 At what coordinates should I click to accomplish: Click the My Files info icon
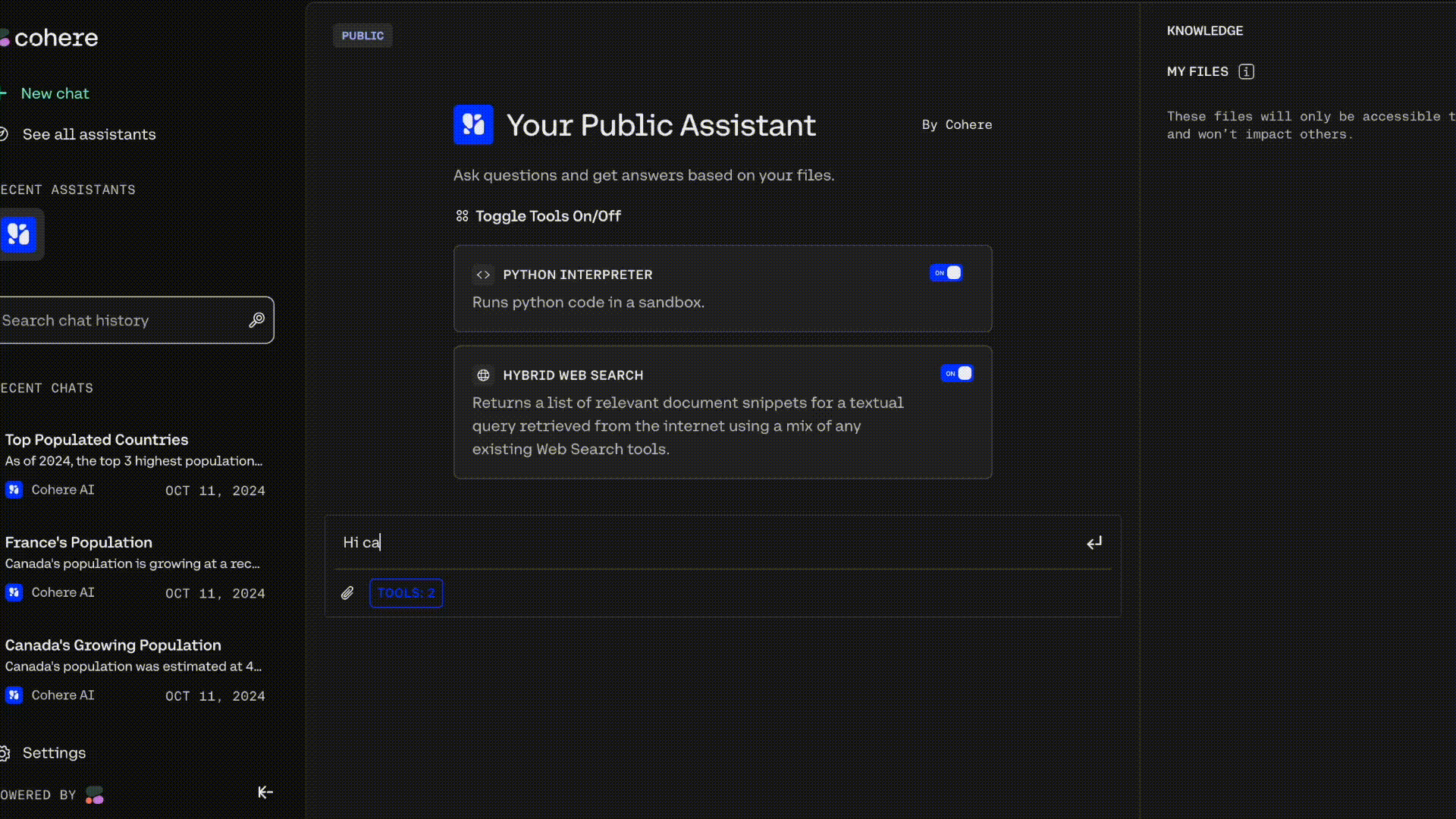click(x=1246, y=72)
